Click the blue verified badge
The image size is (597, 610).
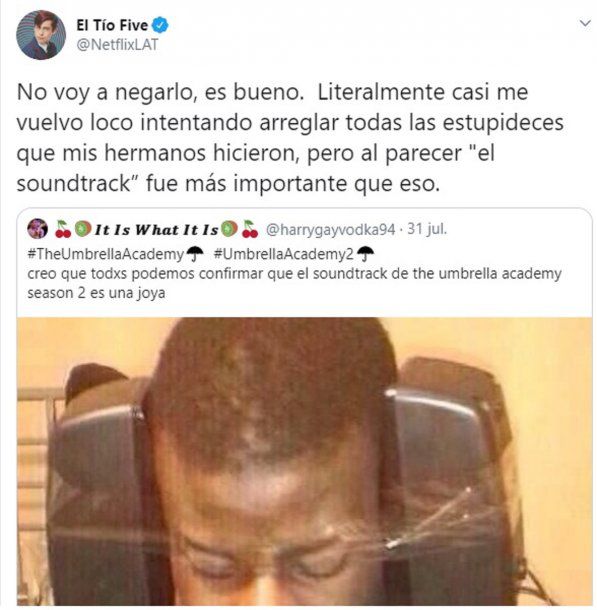160,25
